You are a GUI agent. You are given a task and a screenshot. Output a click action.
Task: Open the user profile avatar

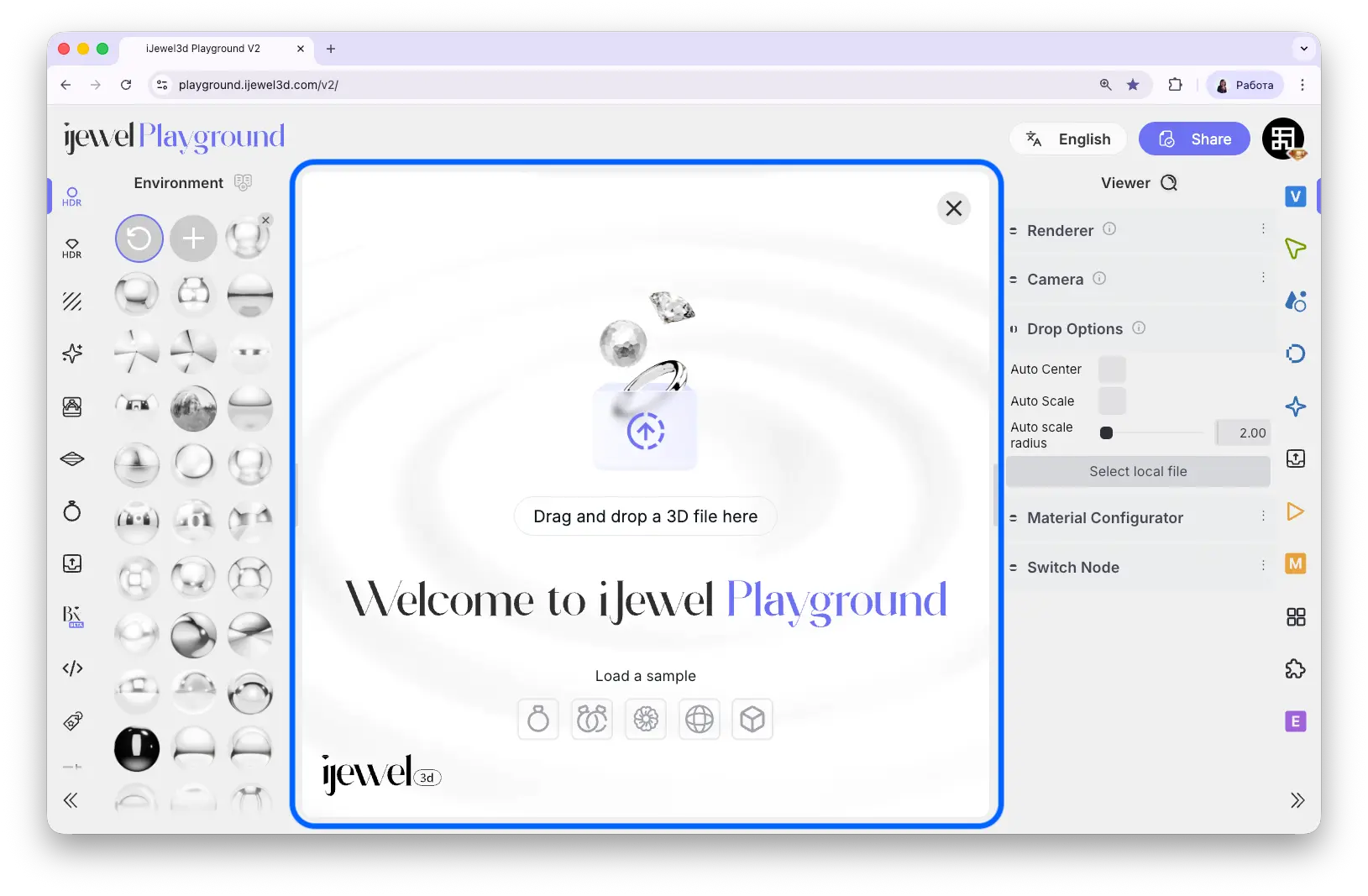pyautogui.click(x=1284, y=139)
